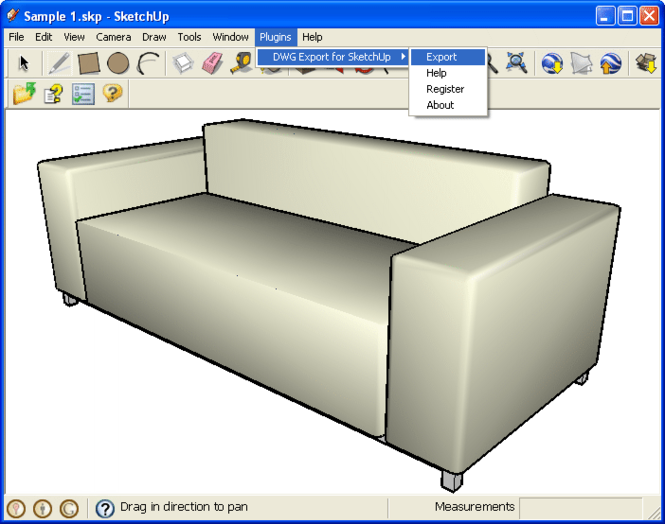This screenshot has width=665, height=524.
Task: Open the Tools menu
Action: [x=189, y=37]
